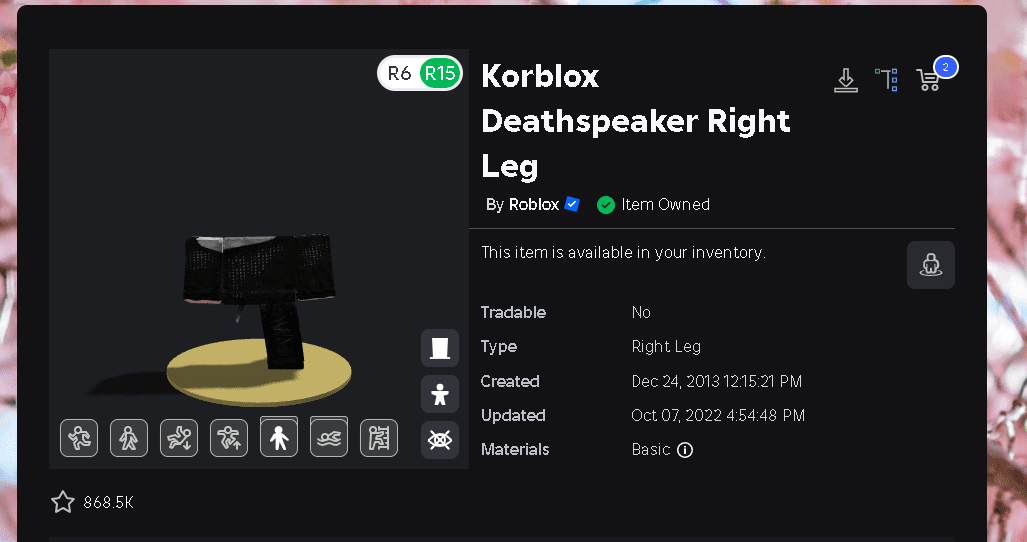Image resolution: width=1027 pixels, height=542 pixels.
Task: Select the climb animation icon
Action: [379, 438]
